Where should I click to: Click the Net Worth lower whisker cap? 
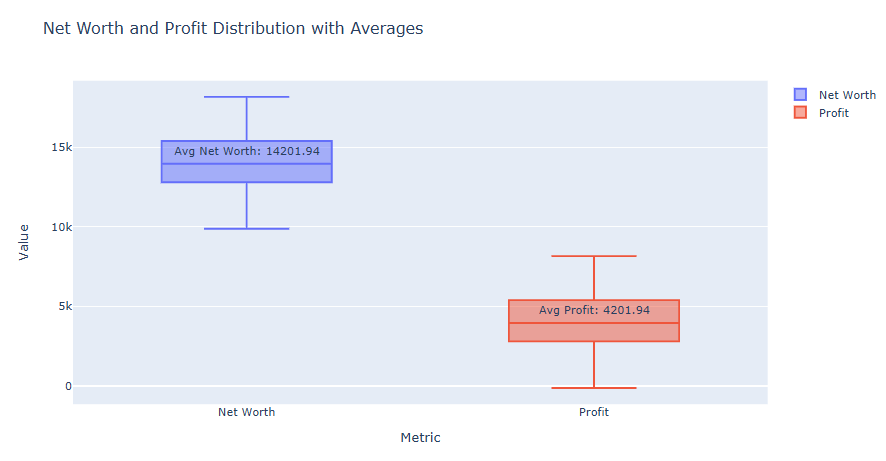[x=246, y=229]
